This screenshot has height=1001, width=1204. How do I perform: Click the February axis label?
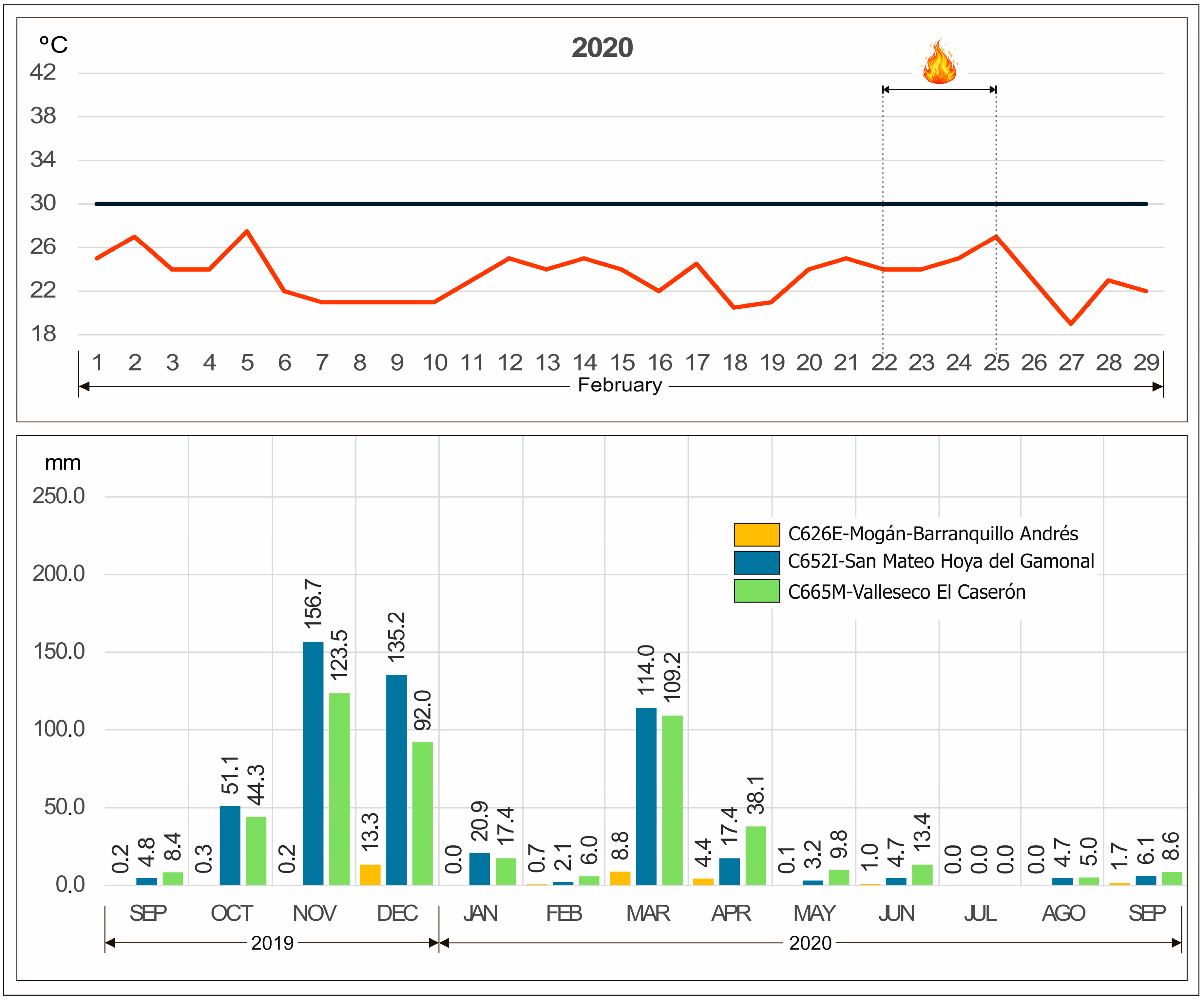620,385
